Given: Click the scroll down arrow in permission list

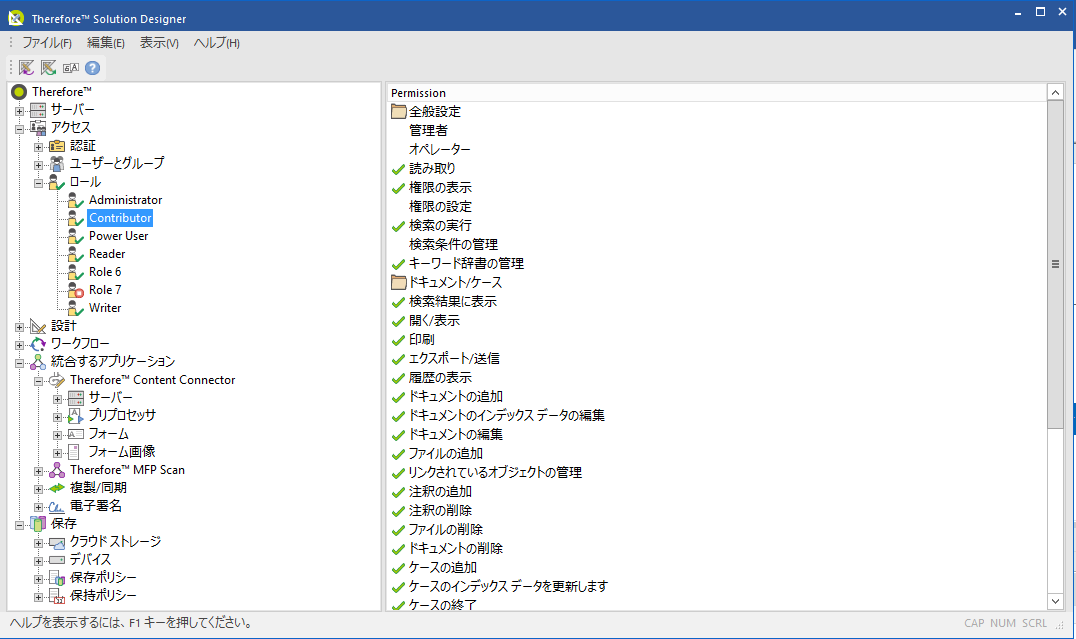Looking at the screenshot, I should click(x=1055, y=601).
